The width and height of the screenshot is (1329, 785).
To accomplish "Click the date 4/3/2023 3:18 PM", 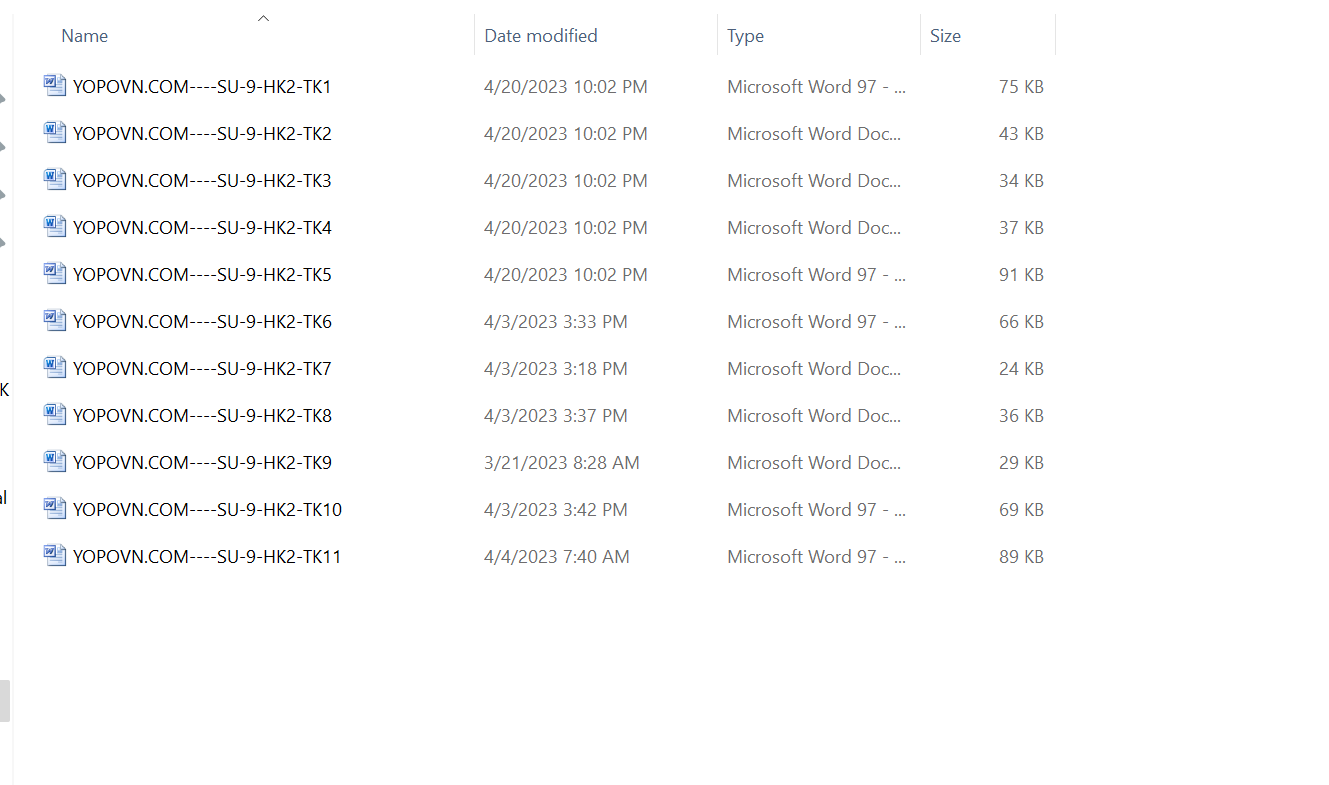I will (x=556, y=369).
